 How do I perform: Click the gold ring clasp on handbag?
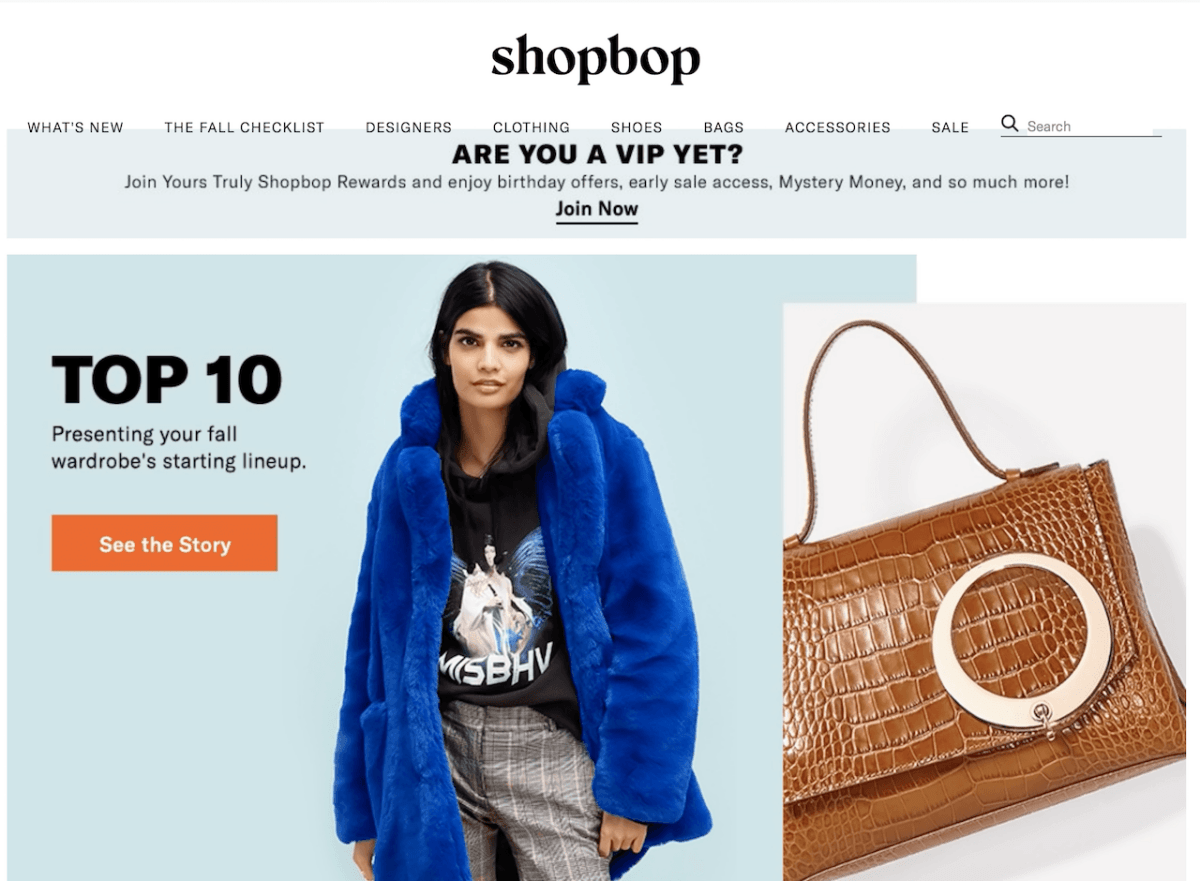(1021, 639)
